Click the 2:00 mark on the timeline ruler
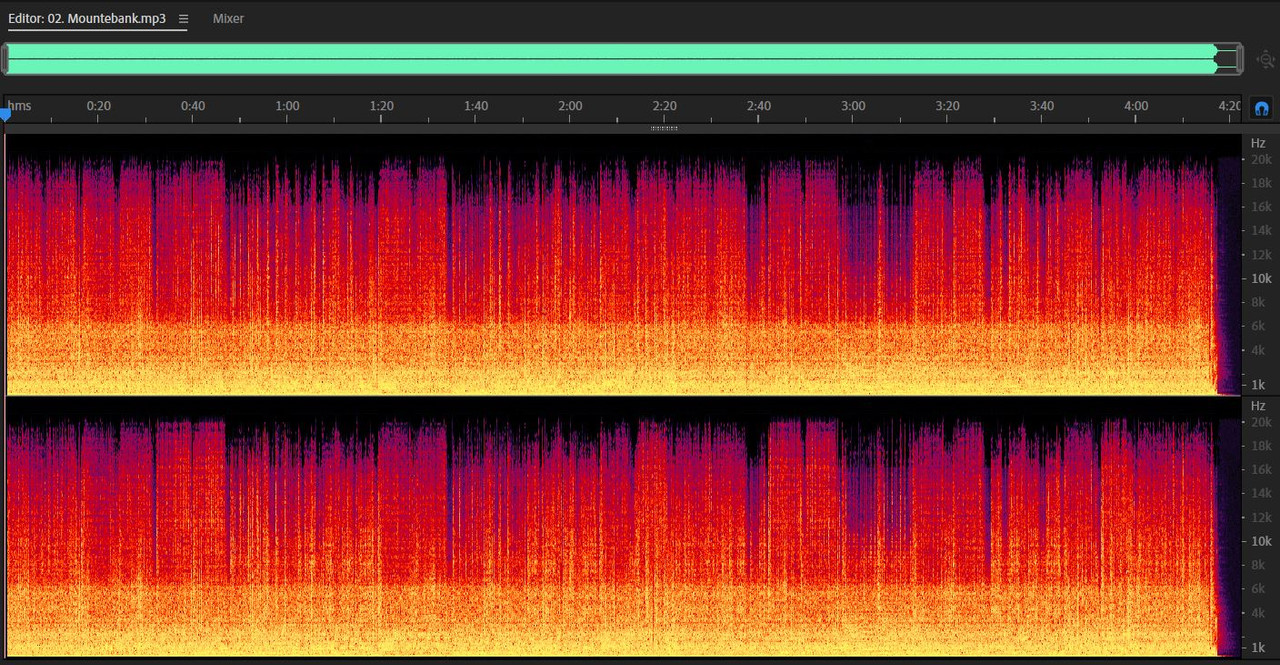 (x=570, y=106)
